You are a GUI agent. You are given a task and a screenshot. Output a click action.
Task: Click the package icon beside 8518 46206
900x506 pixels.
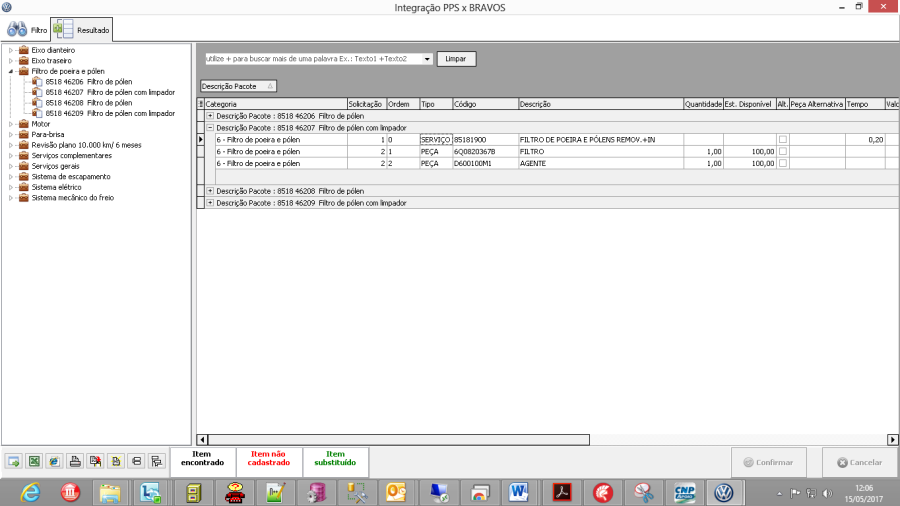click(37, 81)
